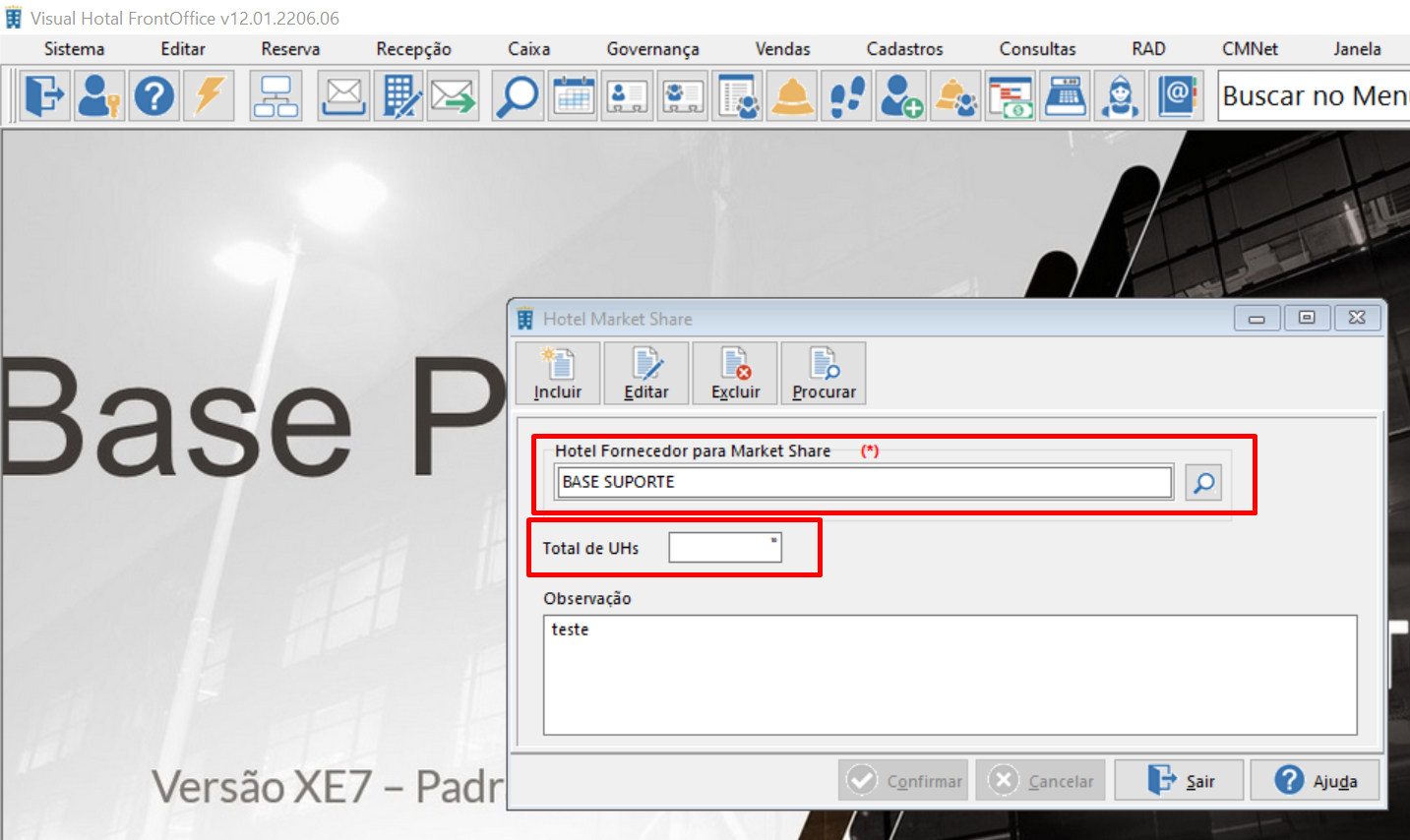Open the CMNet menu
The image size is (1410, 840).
click(1250, 48)
